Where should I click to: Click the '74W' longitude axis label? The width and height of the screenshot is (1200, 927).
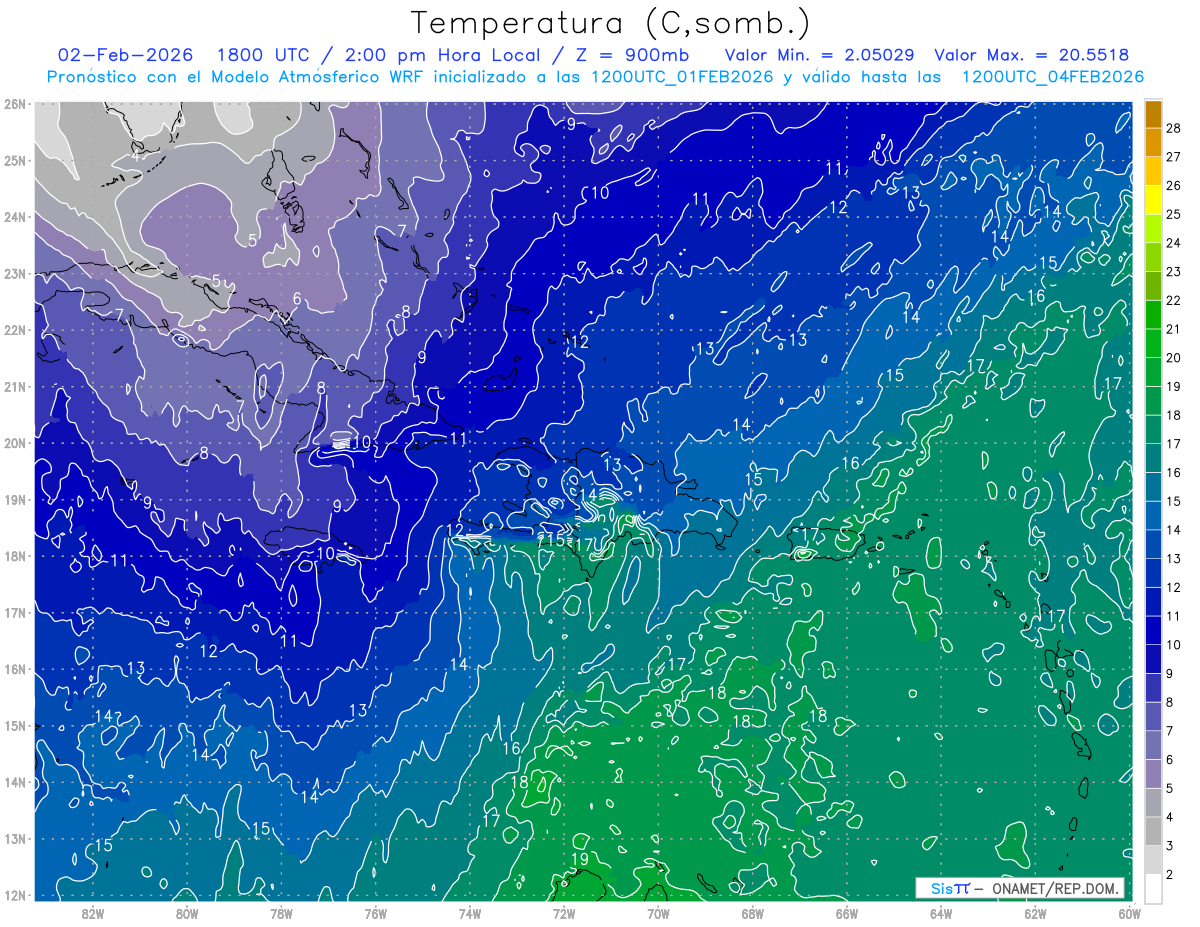point(469,912)
